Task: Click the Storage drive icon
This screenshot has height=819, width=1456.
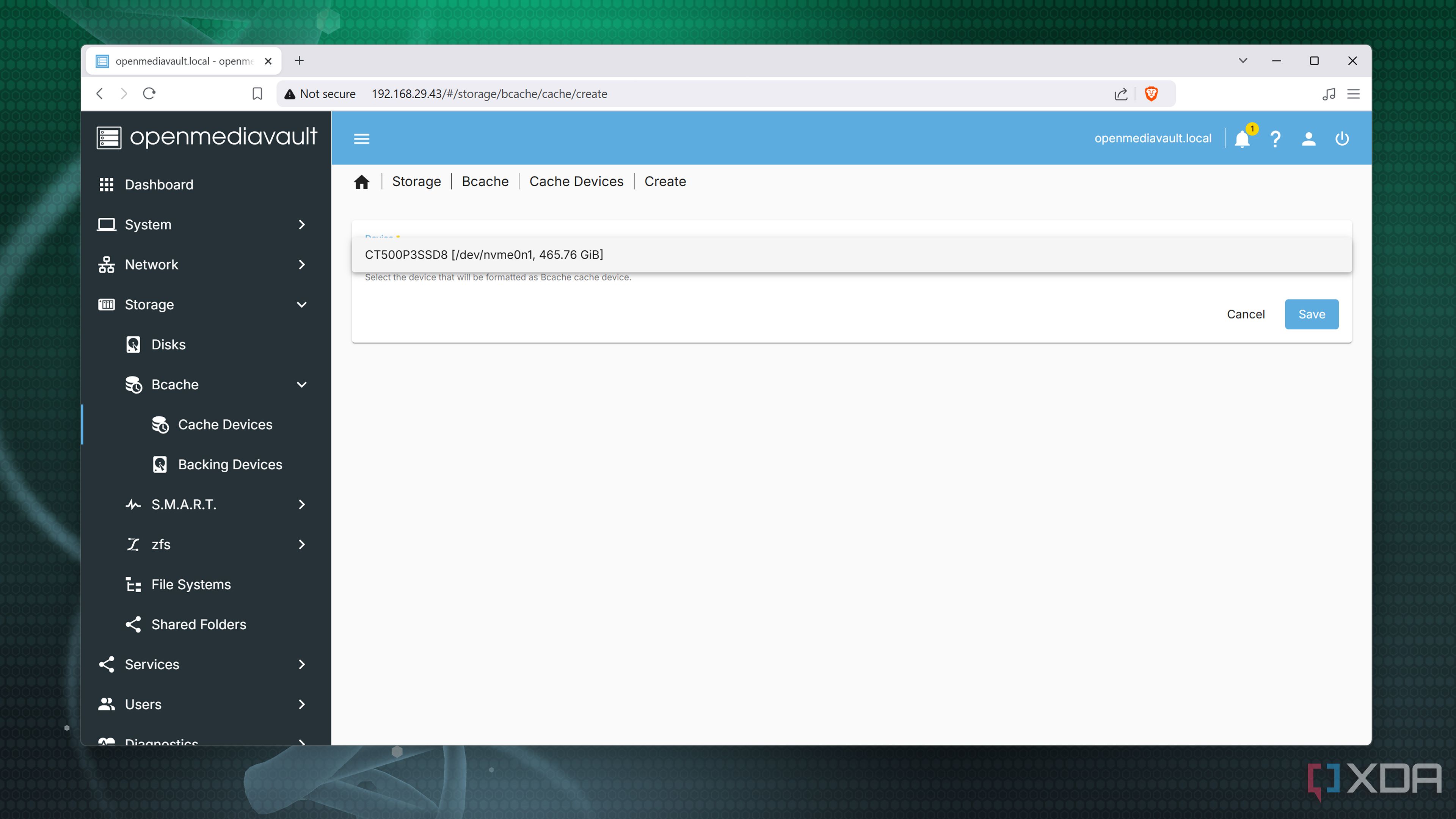Action: coord(106,304)
